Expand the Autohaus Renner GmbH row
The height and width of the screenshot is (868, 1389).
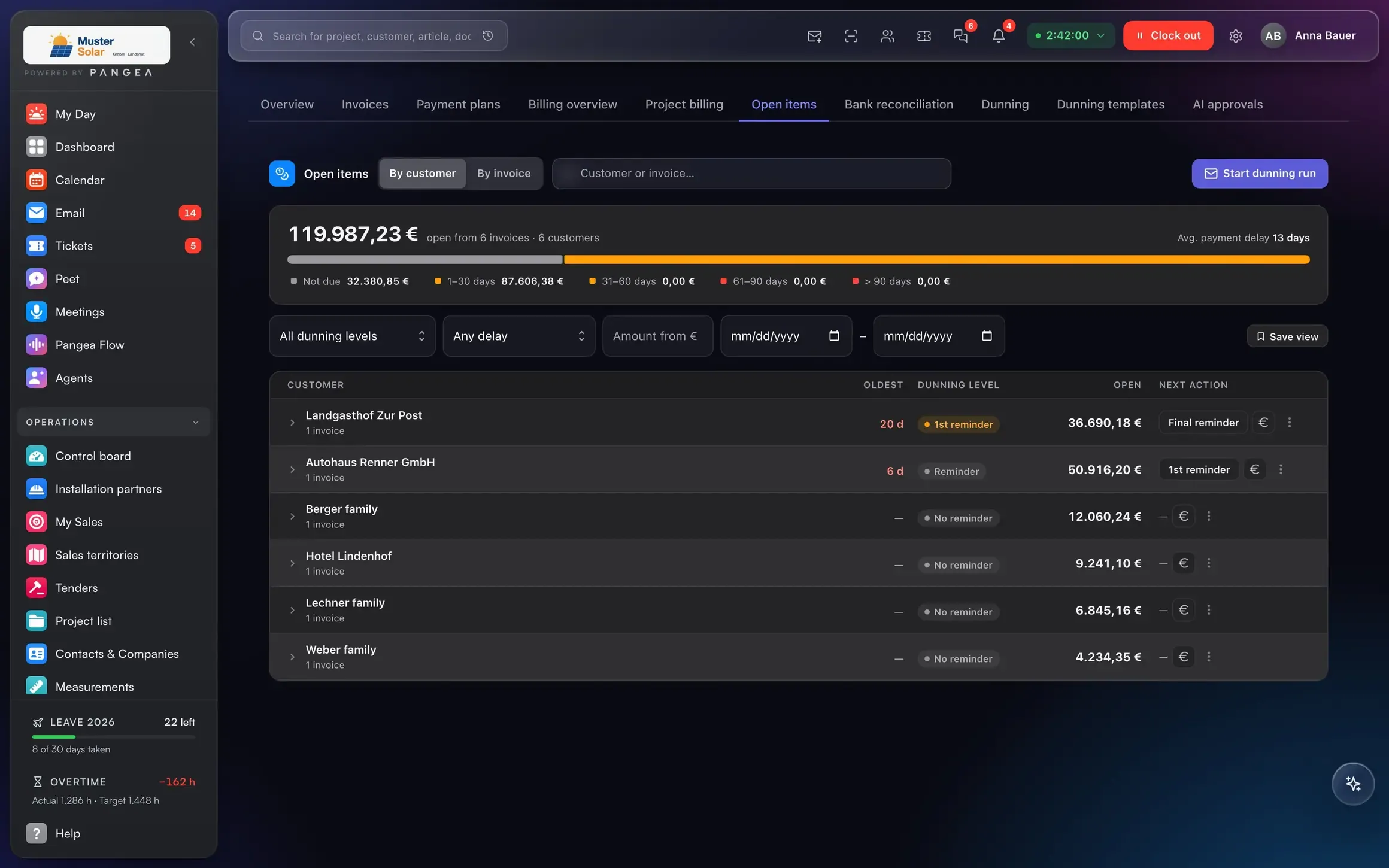click(x=292, y=470)
